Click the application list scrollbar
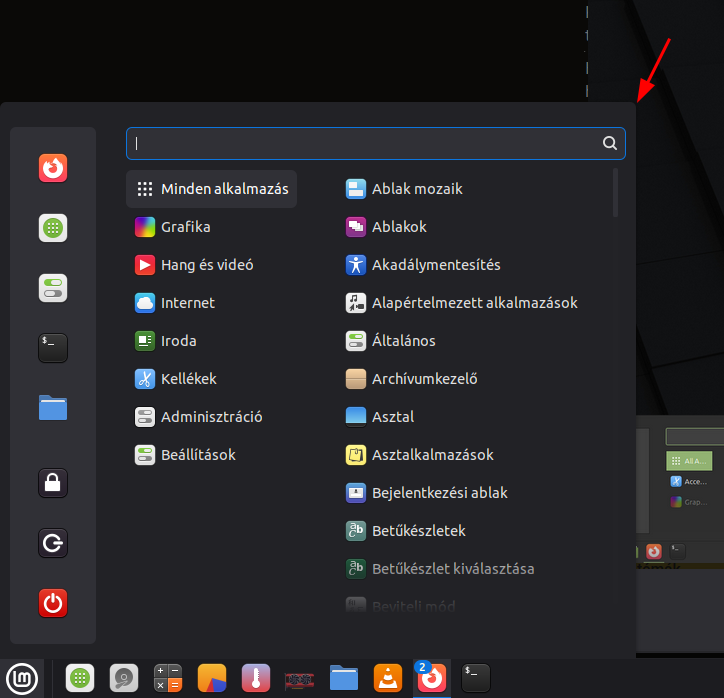724x698 pixels. pyautogui.click(x=615, y=193)
